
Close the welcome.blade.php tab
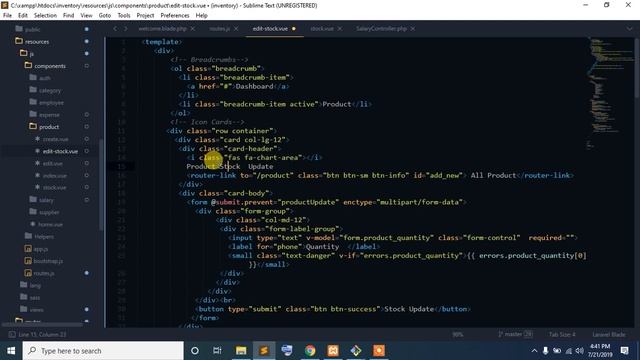tap(193, 29)
